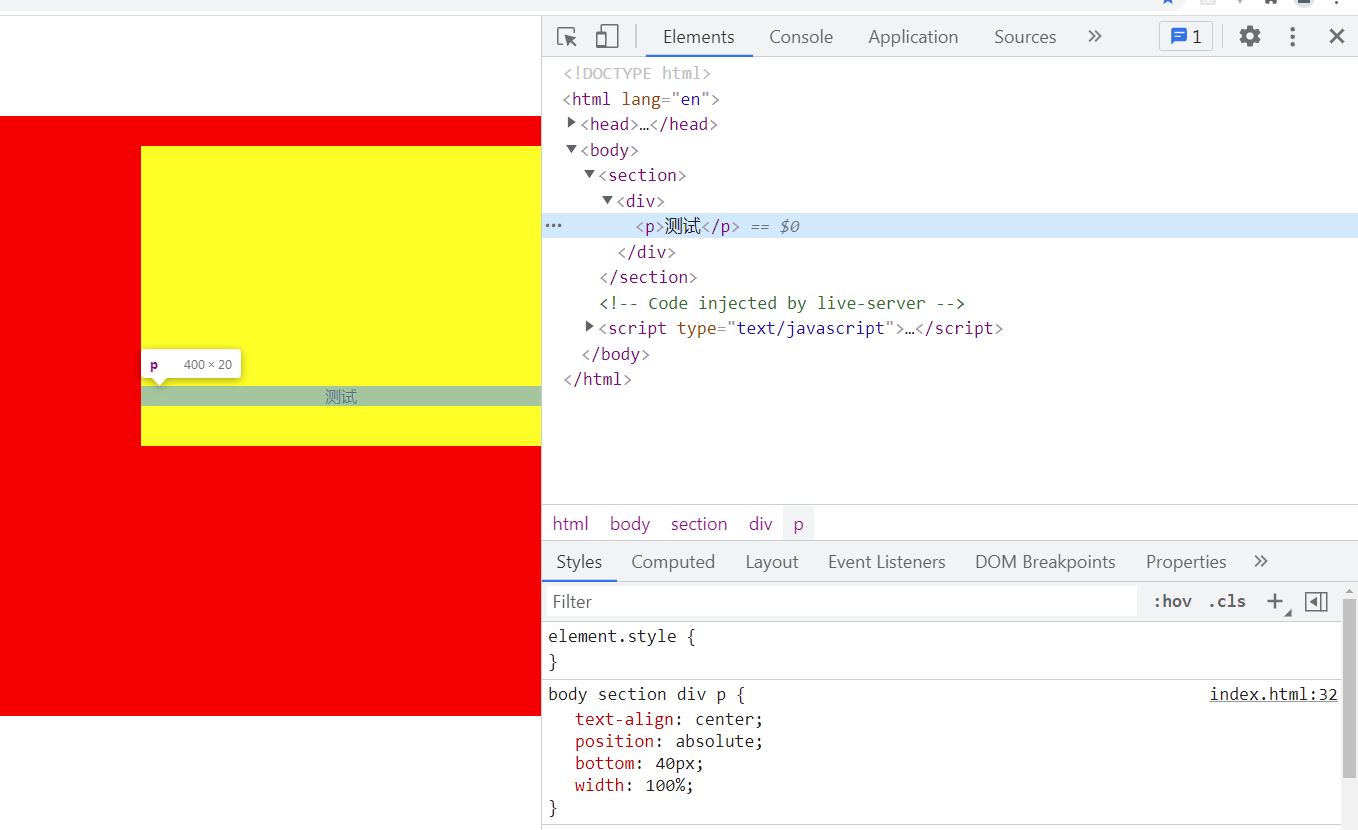
Task: Switch to the Console tab
Action: 800,37
